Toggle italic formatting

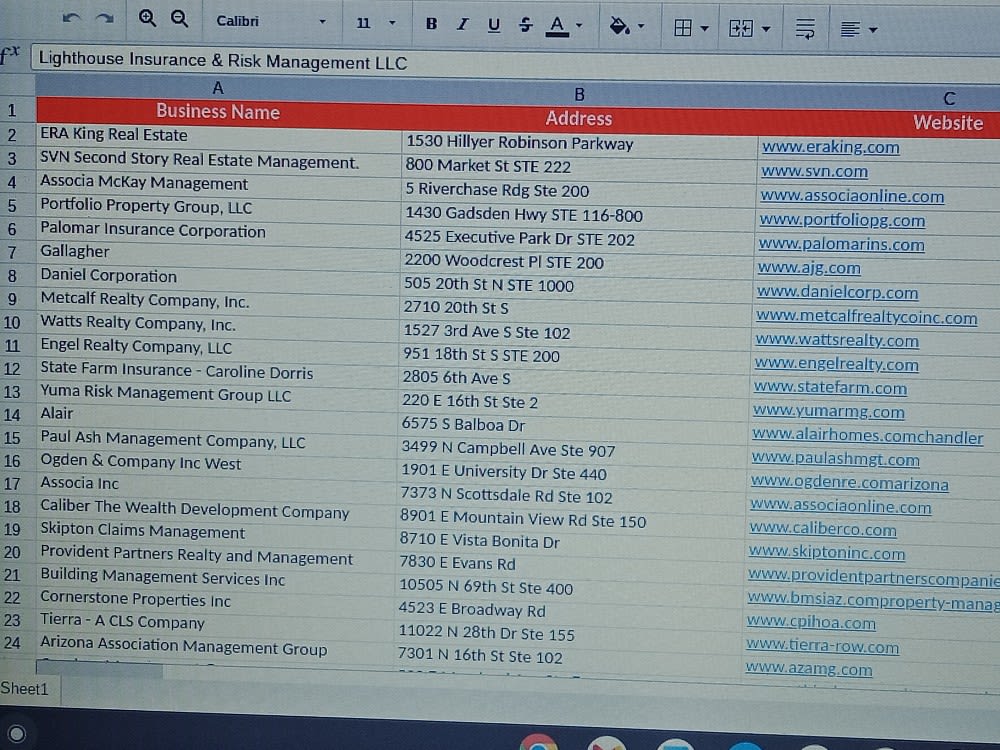pyautogui.click(x=462, y=24)
